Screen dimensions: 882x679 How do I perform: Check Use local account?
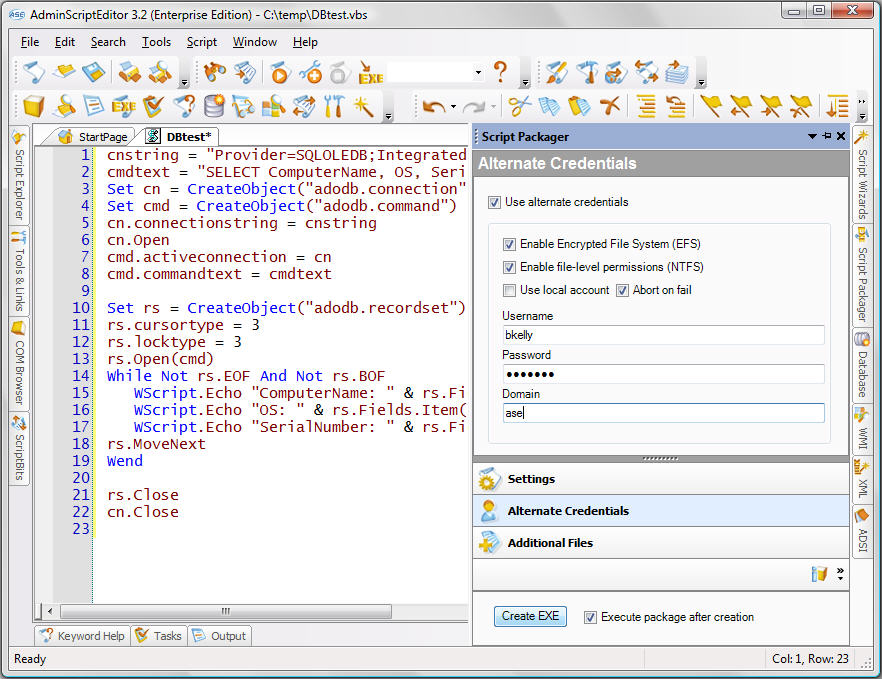509,290
